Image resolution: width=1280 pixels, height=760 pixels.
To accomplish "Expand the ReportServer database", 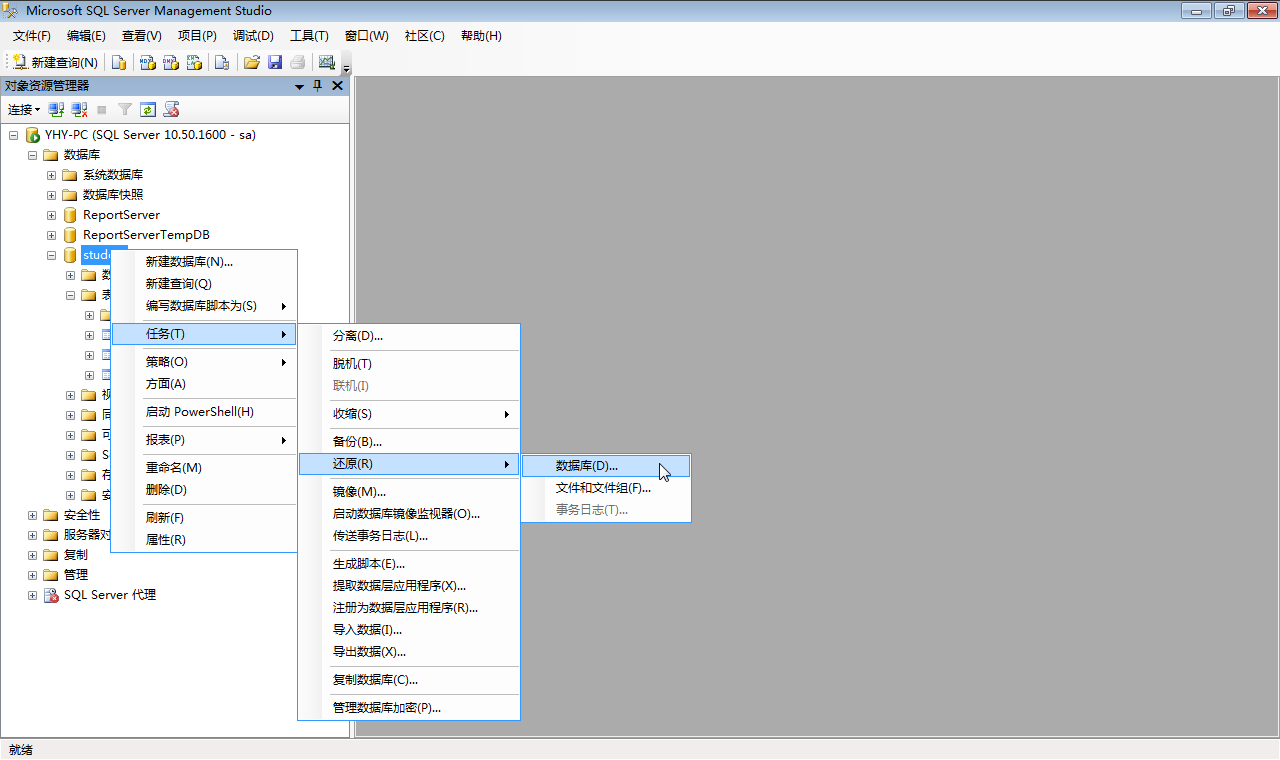I will click(x=51, y=215).
